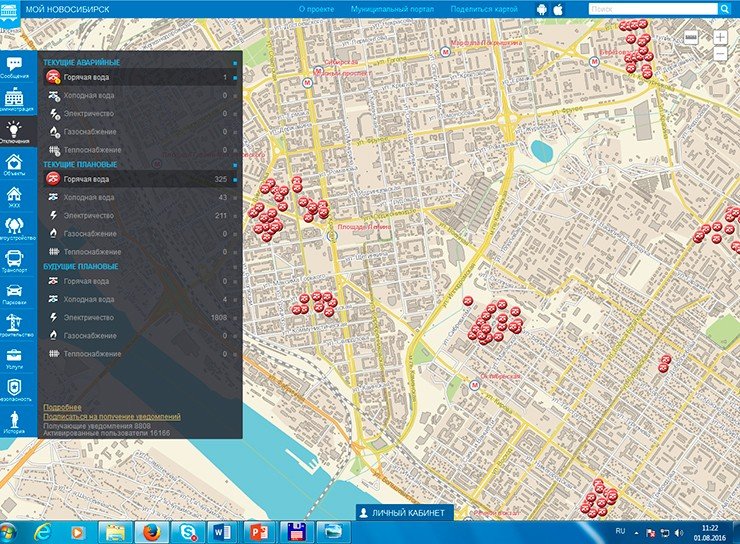Click the Поиск search input field

pos(653,9)
